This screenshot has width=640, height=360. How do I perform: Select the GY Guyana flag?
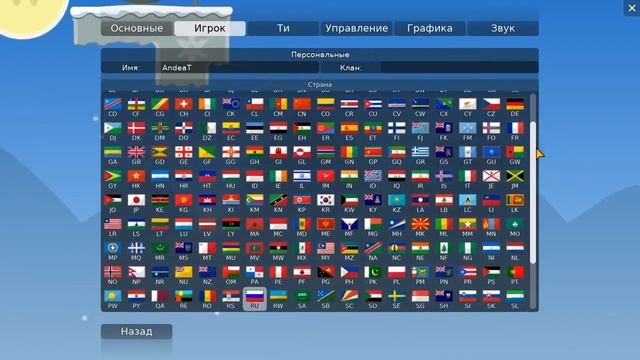[x=113, y=176]
